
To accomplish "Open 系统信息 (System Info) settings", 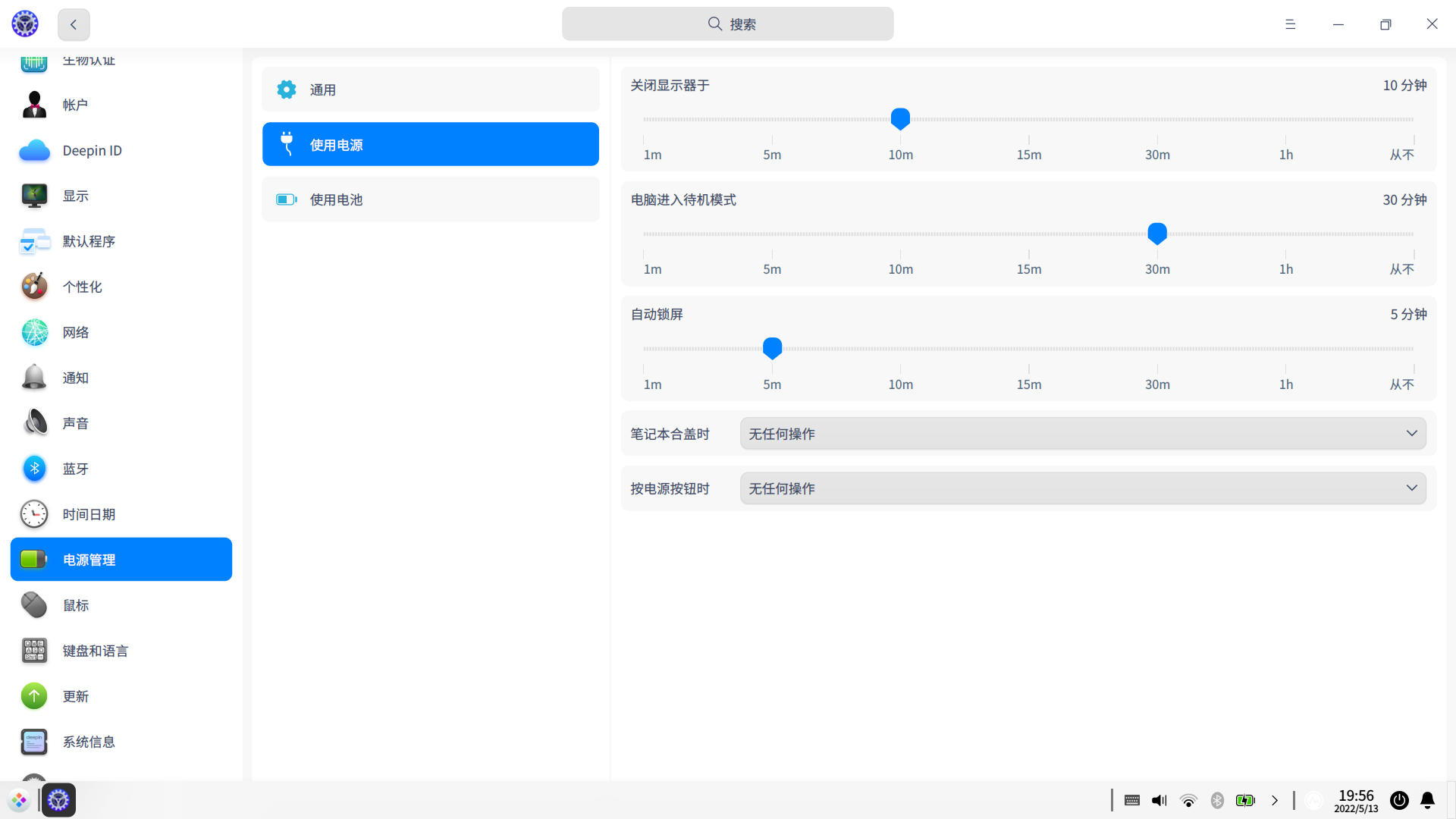I will pos(89,742).
